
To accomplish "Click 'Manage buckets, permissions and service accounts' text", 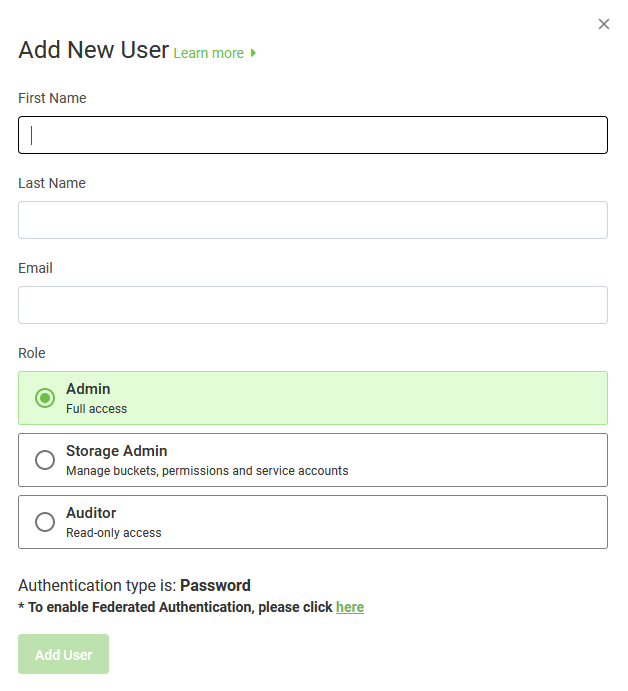I will pos(207,471).
